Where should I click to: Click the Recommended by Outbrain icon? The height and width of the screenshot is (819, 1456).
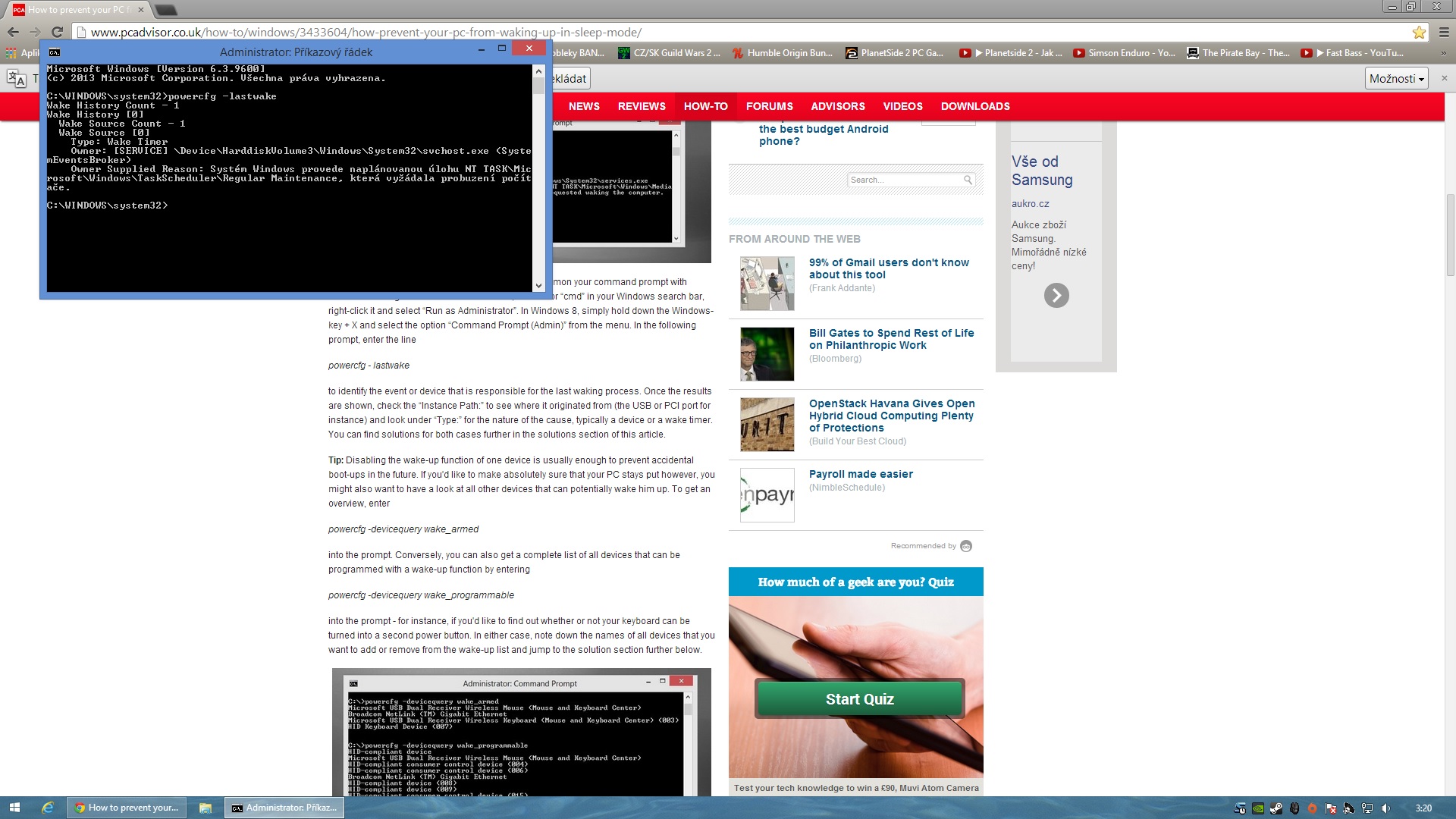coord(966,546)
